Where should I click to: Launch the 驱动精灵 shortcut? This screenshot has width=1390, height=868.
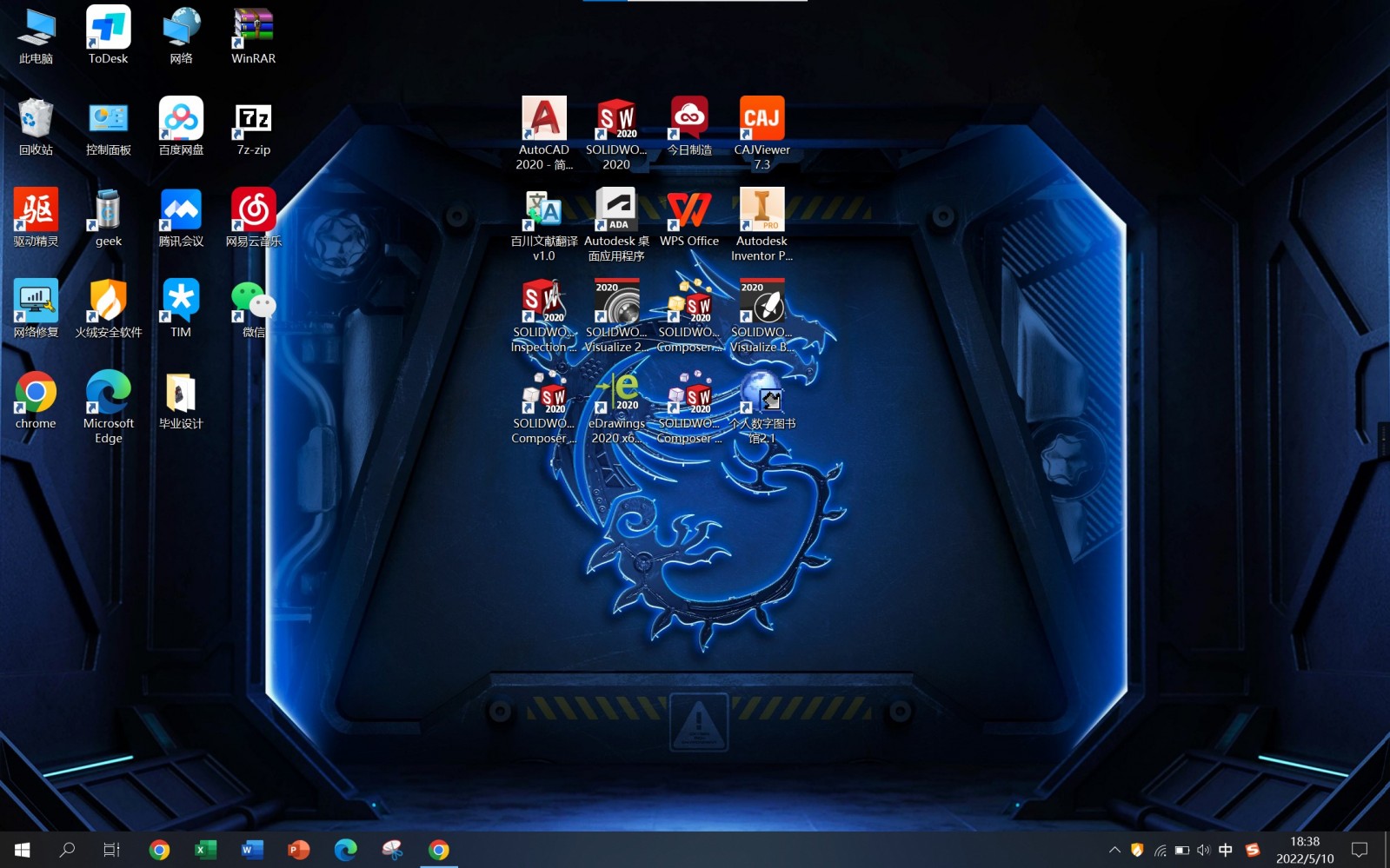36,218
